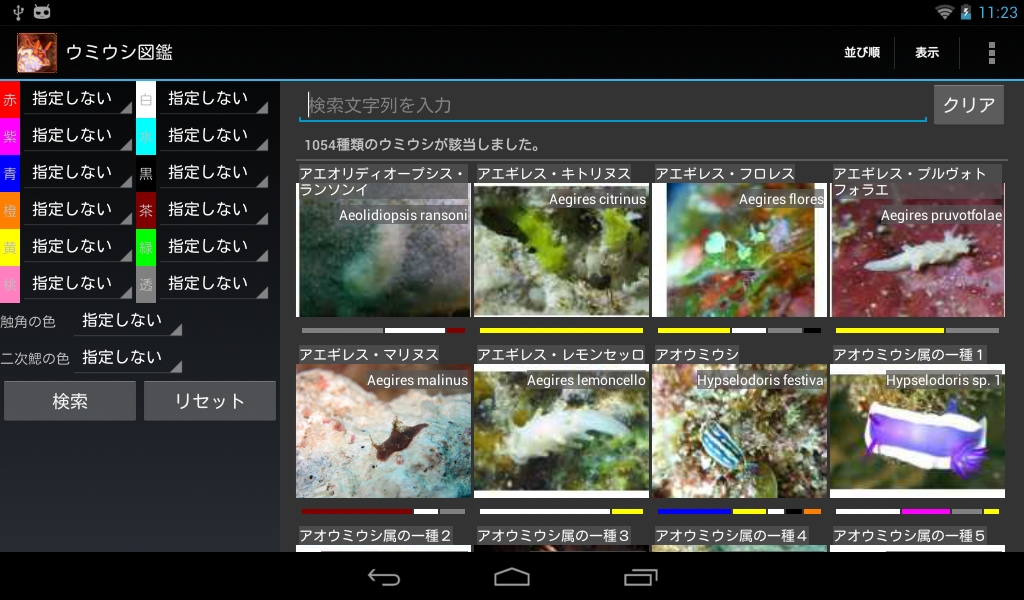This screenshot has width=1024, height=600.
Task: Click the アオウミシ属の一種４ title
Action: tap(731, 535)
